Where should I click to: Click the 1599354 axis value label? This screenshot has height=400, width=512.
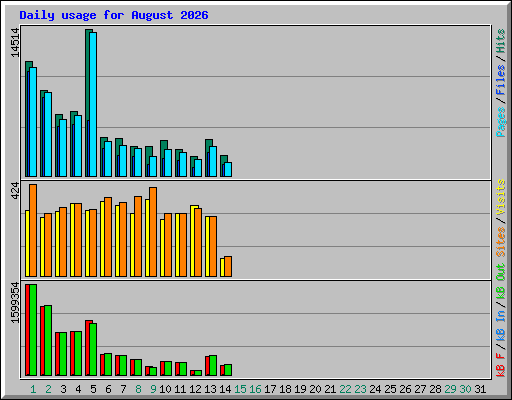click(15, 303)
